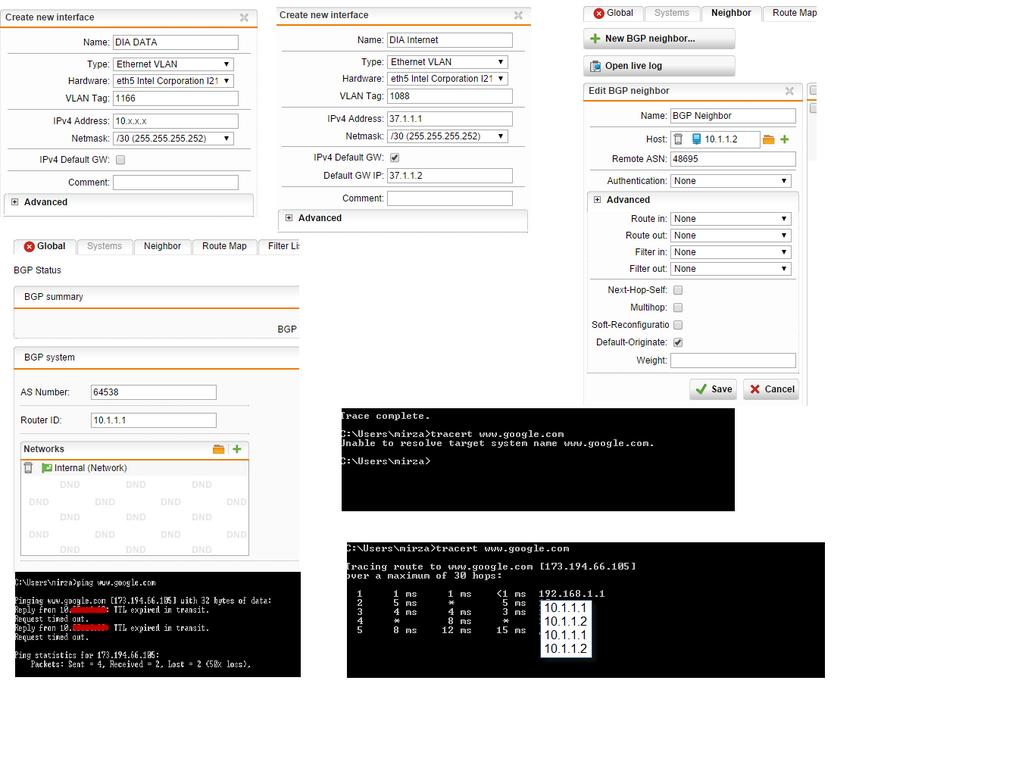Image resolution: width=1009 pixels, height=768 pixels.
Task: Open the folder icon next to Host field
Action: [x=768, y=139]
